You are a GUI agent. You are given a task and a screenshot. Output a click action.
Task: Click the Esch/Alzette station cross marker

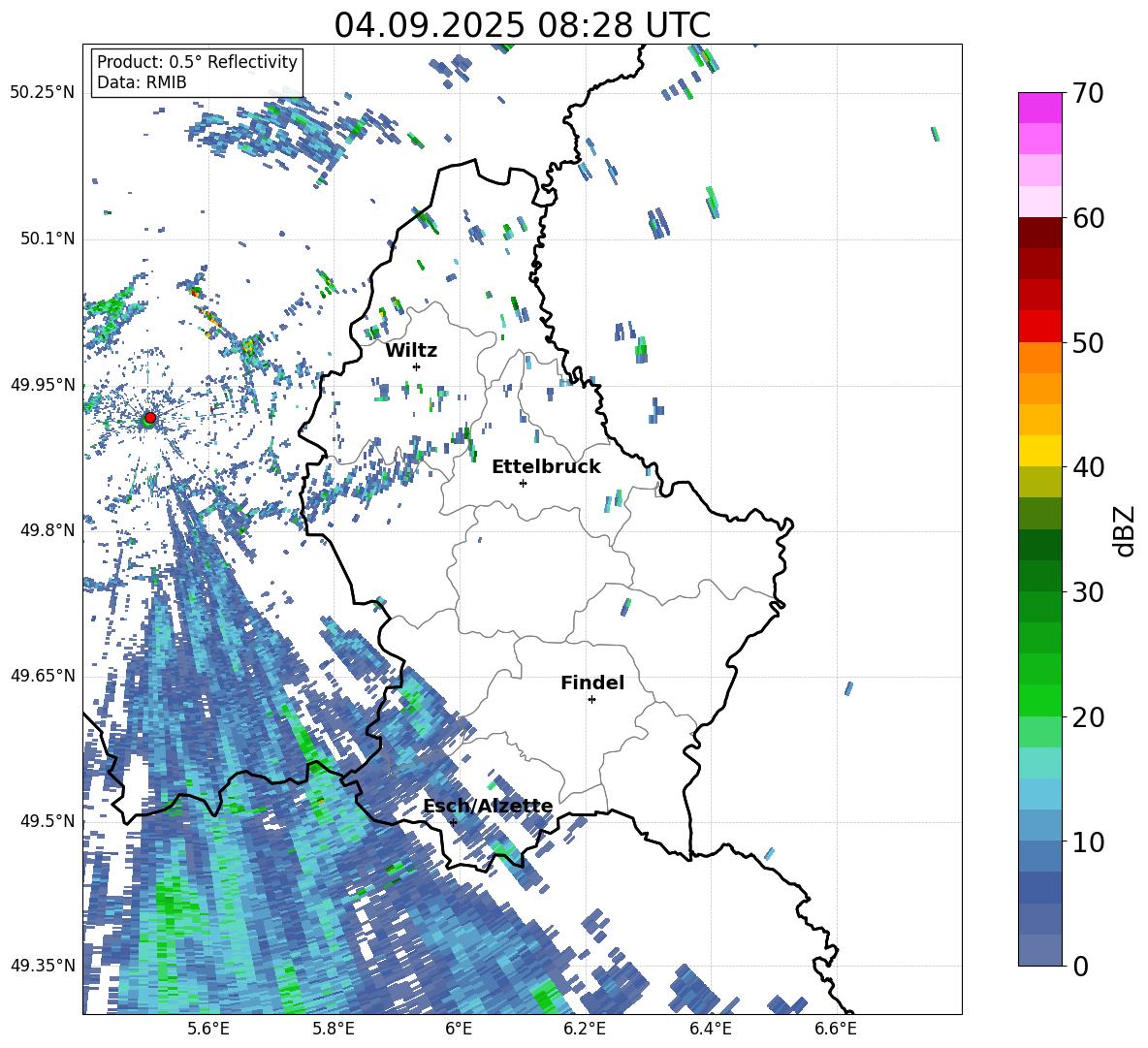click(453, 822)
